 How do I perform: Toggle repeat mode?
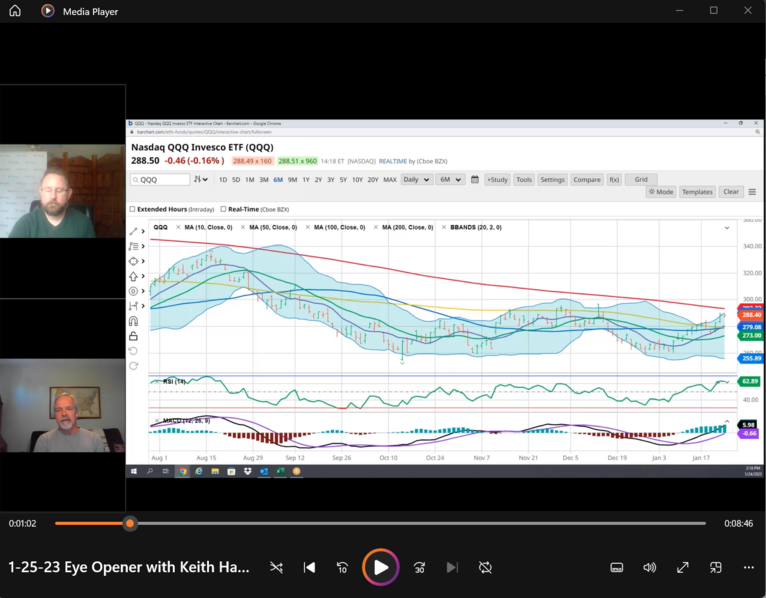[x=485, y=567]
